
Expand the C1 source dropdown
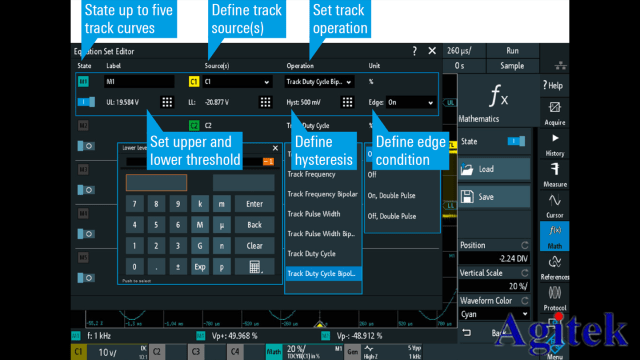(238, 82)
